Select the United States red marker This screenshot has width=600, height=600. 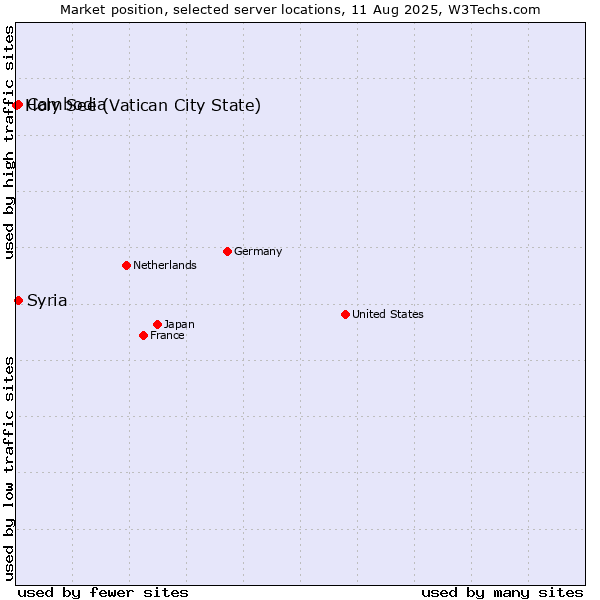[346, 314]
